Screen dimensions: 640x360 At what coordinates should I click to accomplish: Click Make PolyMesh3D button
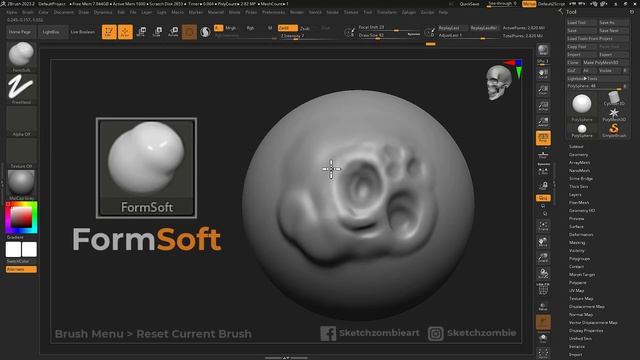pos(605,62)
